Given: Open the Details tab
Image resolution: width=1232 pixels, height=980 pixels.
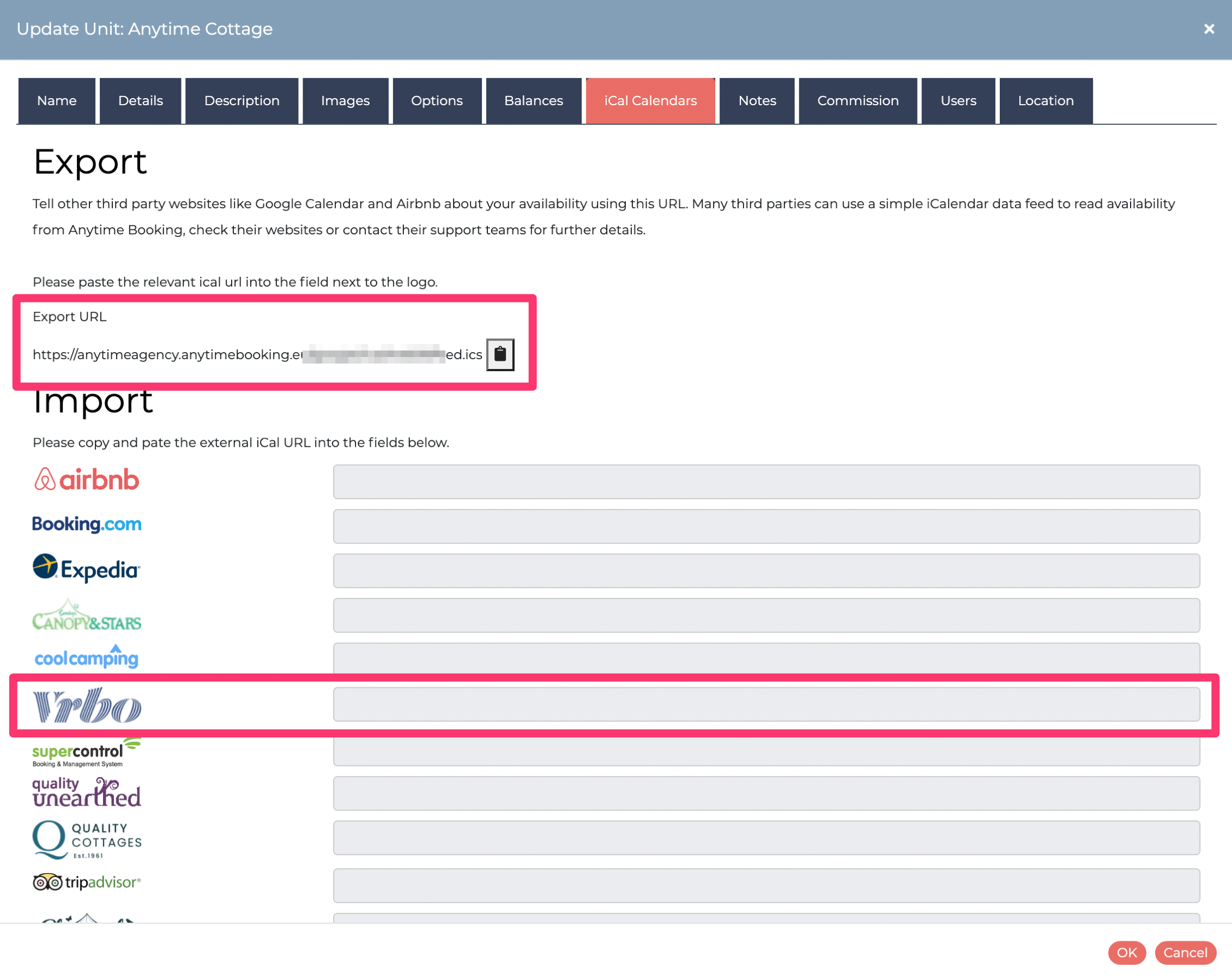Looking at the screenshot, I should (x=141, y=101).
